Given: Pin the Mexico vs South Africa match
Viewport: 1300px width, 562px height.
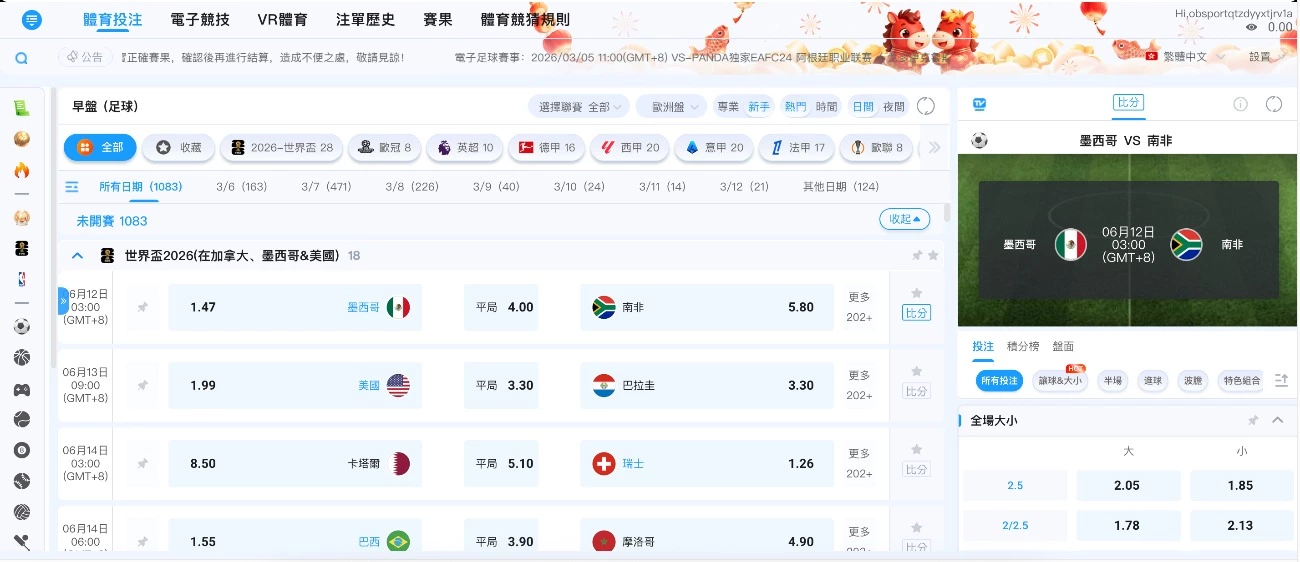Looking at the screenshot, I should pos(142,307).
